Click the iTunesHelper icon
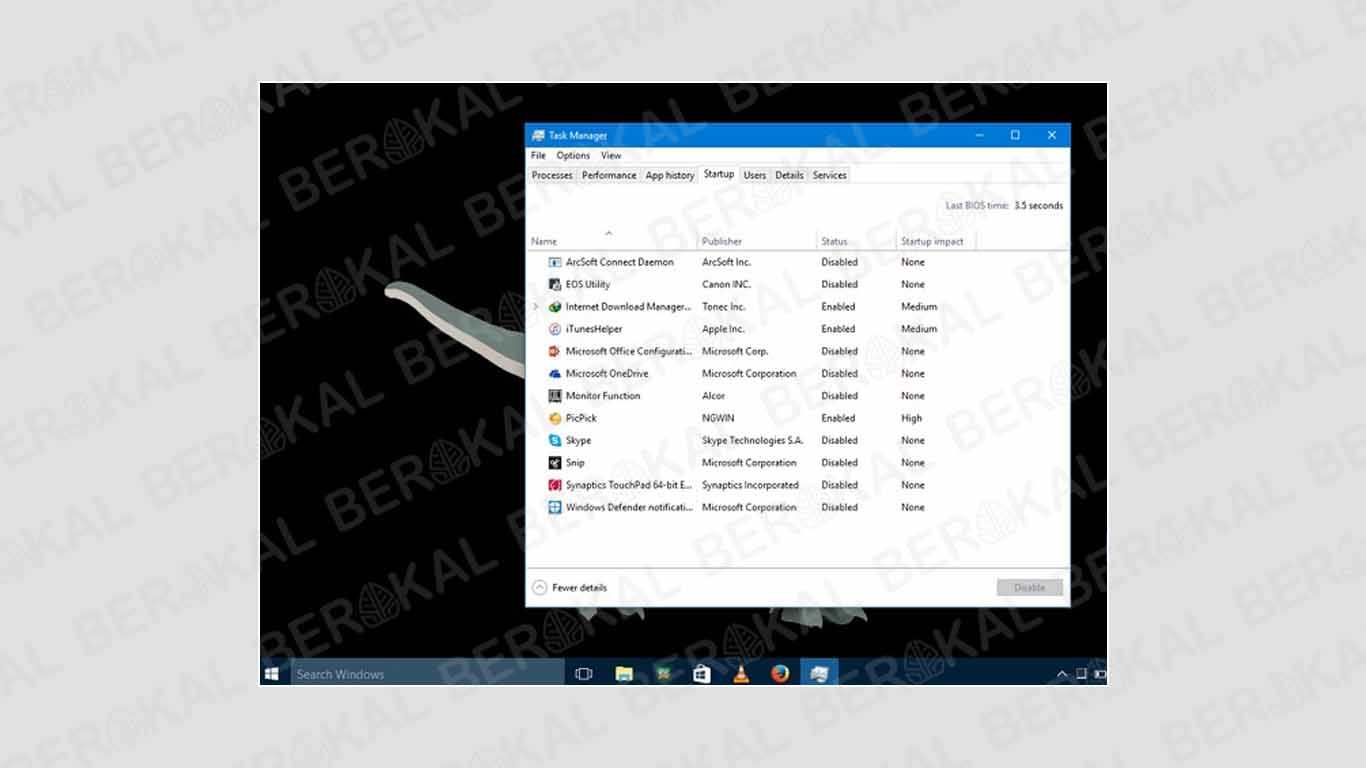Viewport: 1366px width, 768px height. click(x=555, y=329)
